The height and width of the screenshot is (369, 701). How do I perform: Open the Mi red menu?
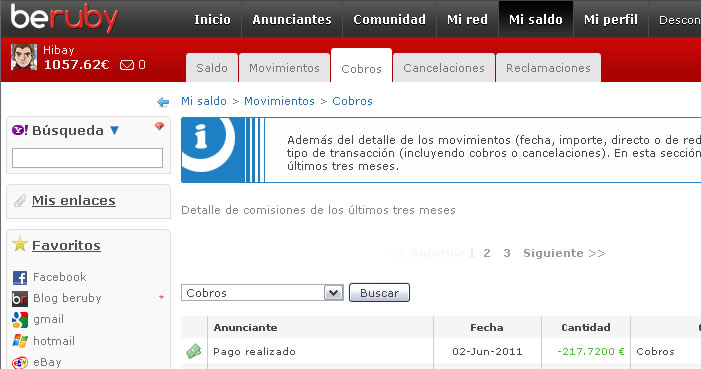(467, 19)
